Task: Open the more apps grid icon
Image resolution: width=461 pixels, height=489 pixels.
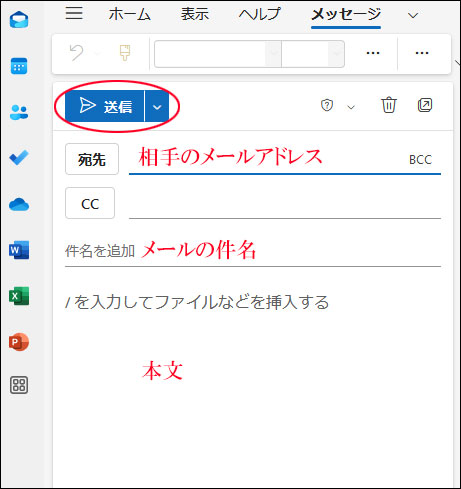Action: [19, 385]
